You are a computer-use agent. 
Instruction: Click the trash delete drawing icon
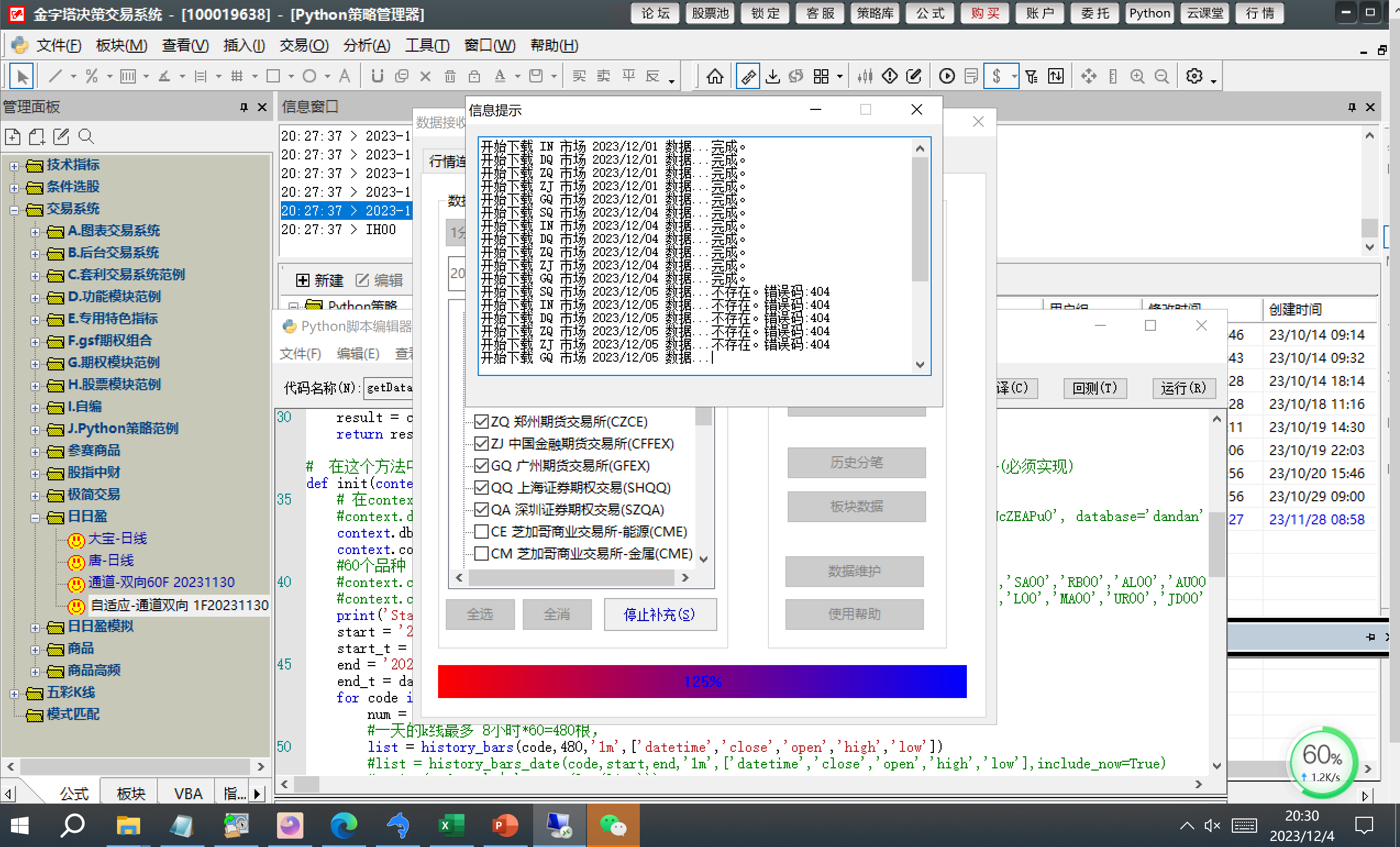[x=450, y=76]
